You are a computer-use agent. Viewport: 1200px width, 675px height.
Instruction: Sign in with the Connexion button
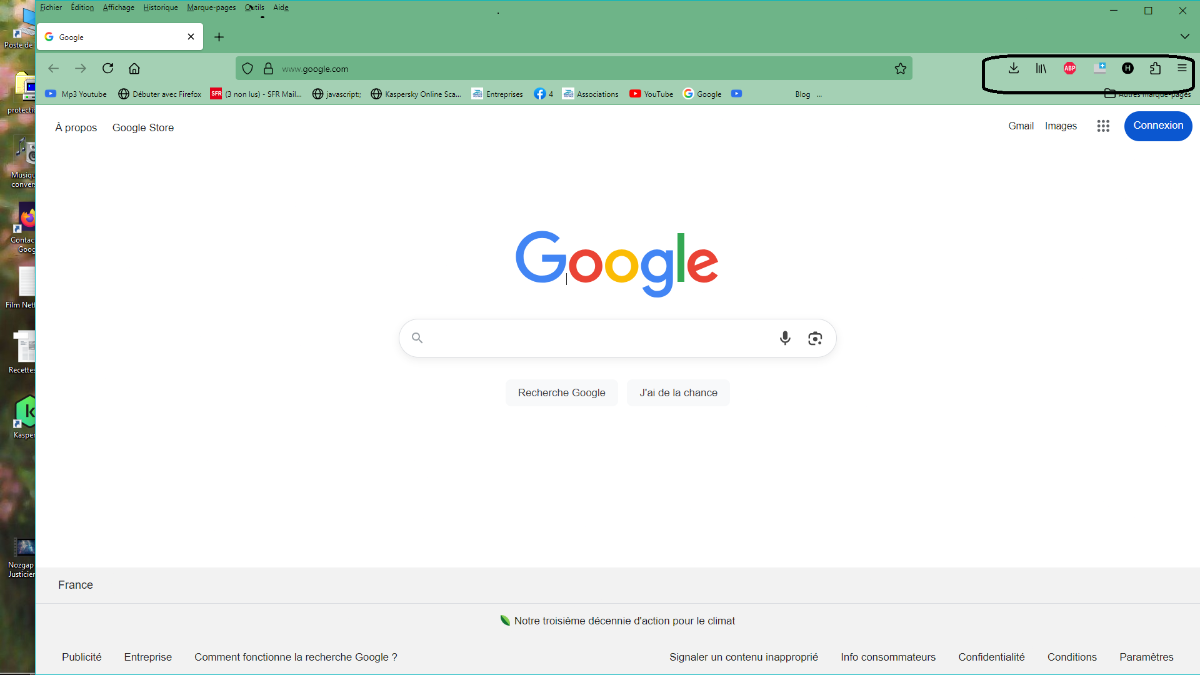1158,126
